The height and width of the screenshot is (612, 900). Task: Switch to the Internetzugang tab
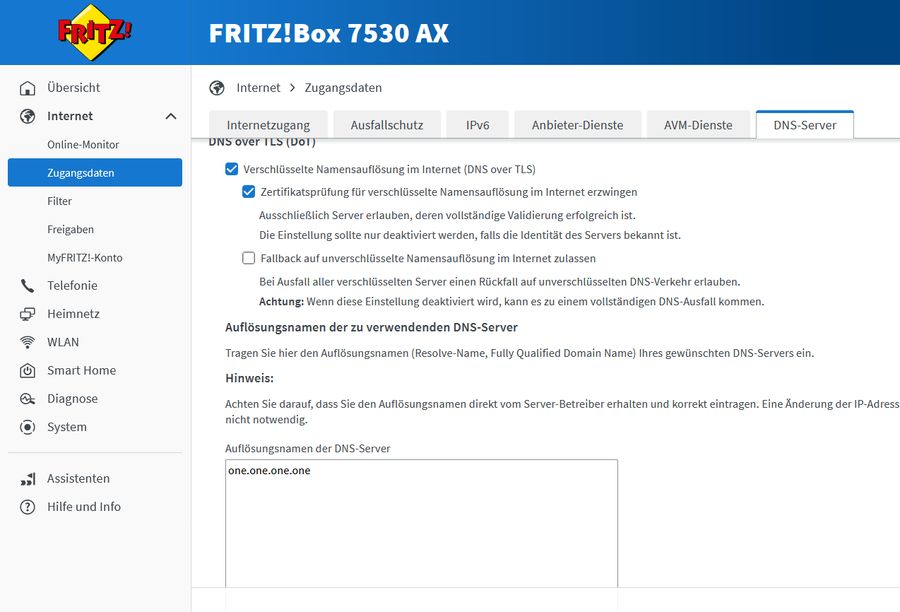(x=268, y=125)
